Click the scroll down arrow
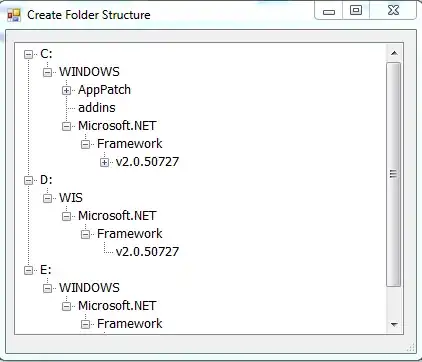The image size is (422, 362). click(394, 324)
